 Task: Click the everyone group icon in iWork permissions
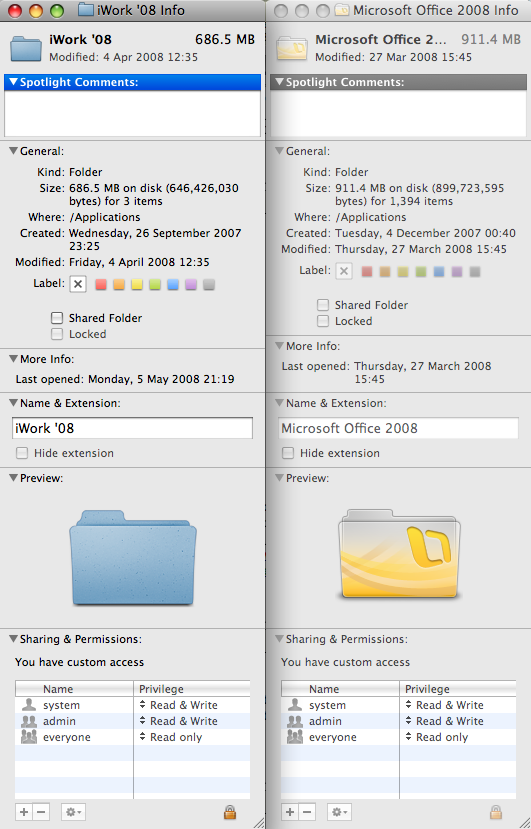pyautogui.click(x=29, y=737)
